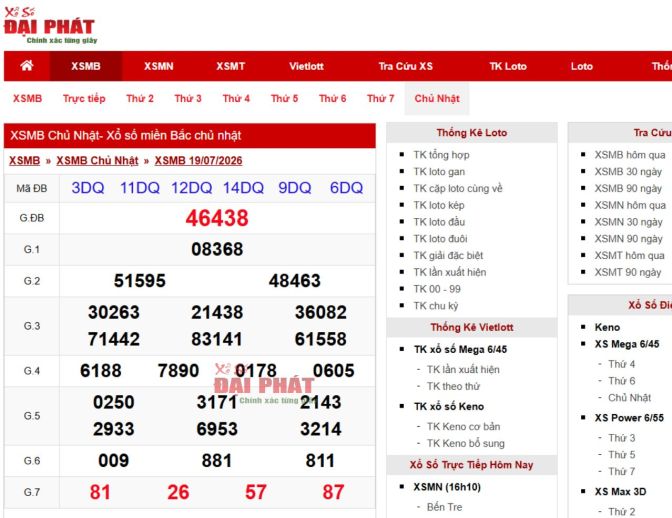Image resolution: width=672 pixels, height=518 pixels.
Task: Open TK giải đặc biệt link
Action: pos(448,255)
